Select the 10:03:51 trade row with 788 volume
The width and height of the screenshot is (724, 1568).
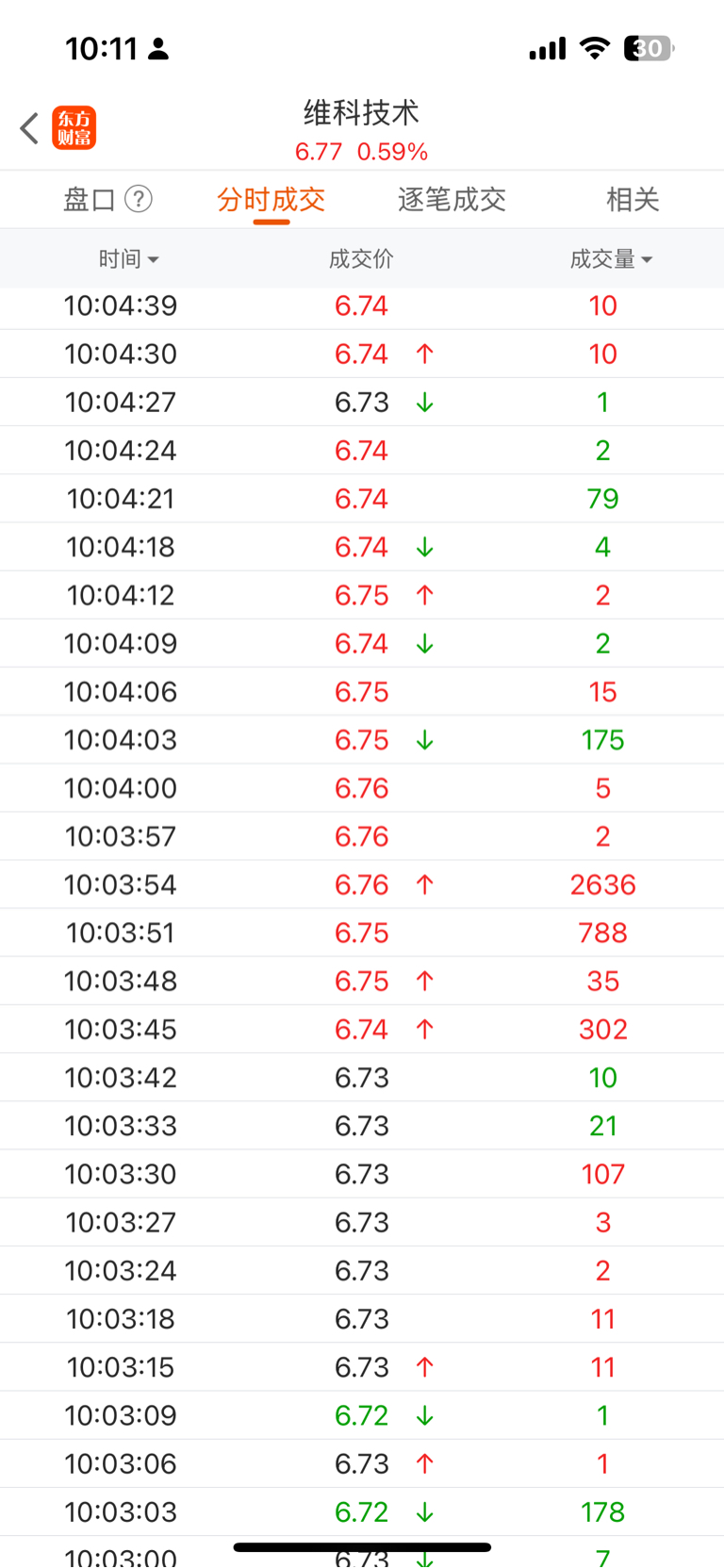click(x=362, y=933)
